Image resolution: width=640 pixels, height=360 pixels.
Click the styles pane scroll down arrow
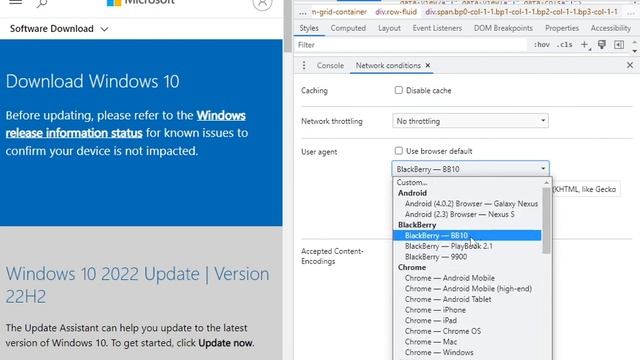pyautogui.click(x=634, y=51)
